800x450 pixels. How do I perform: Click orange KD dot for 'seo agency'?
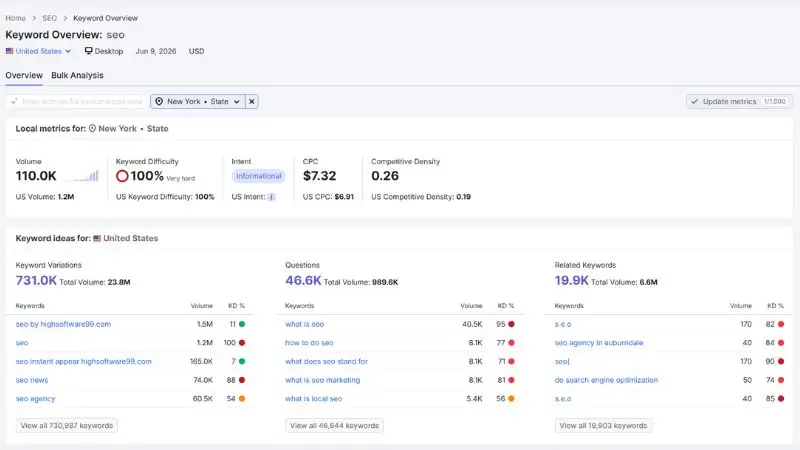click(242, 398)
